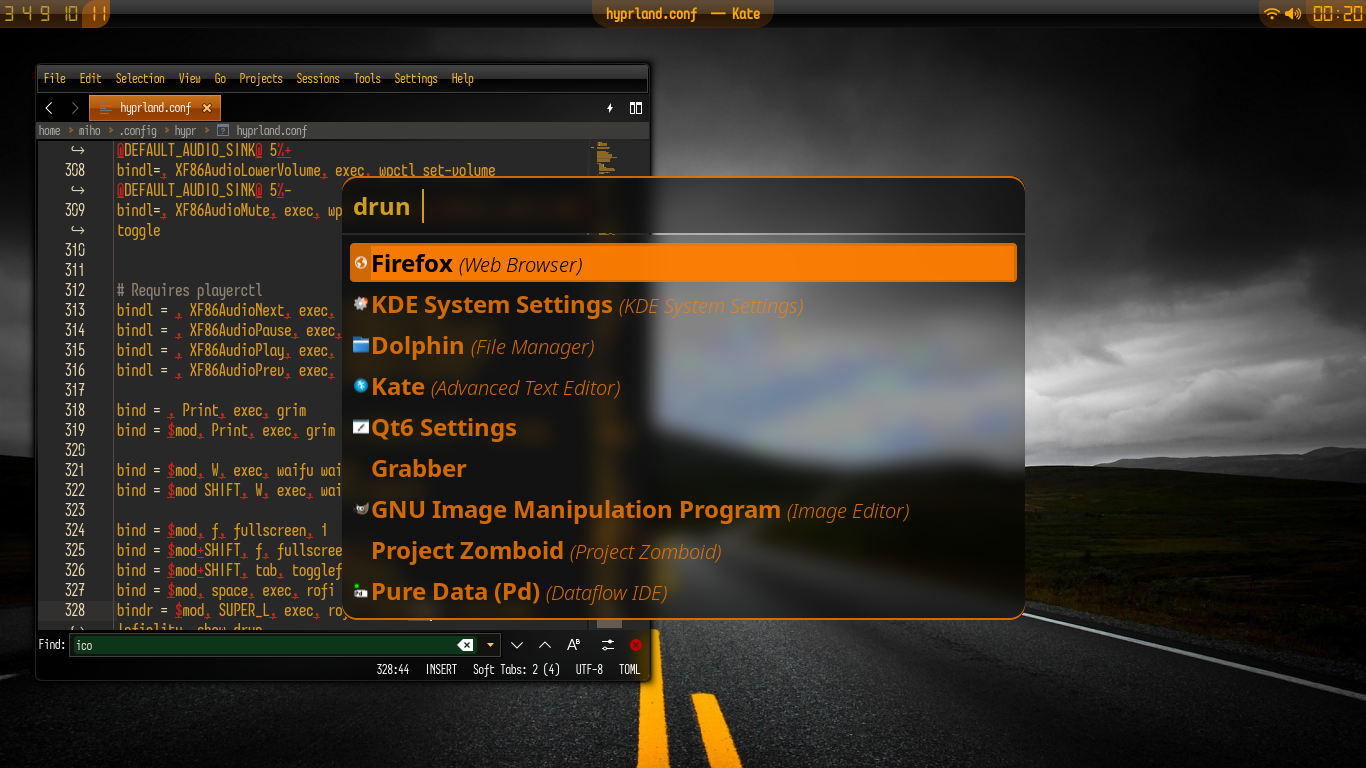Click cursor position 328:44 in status bar
This screenshot has width=1366, height=768.
[393, 670]
